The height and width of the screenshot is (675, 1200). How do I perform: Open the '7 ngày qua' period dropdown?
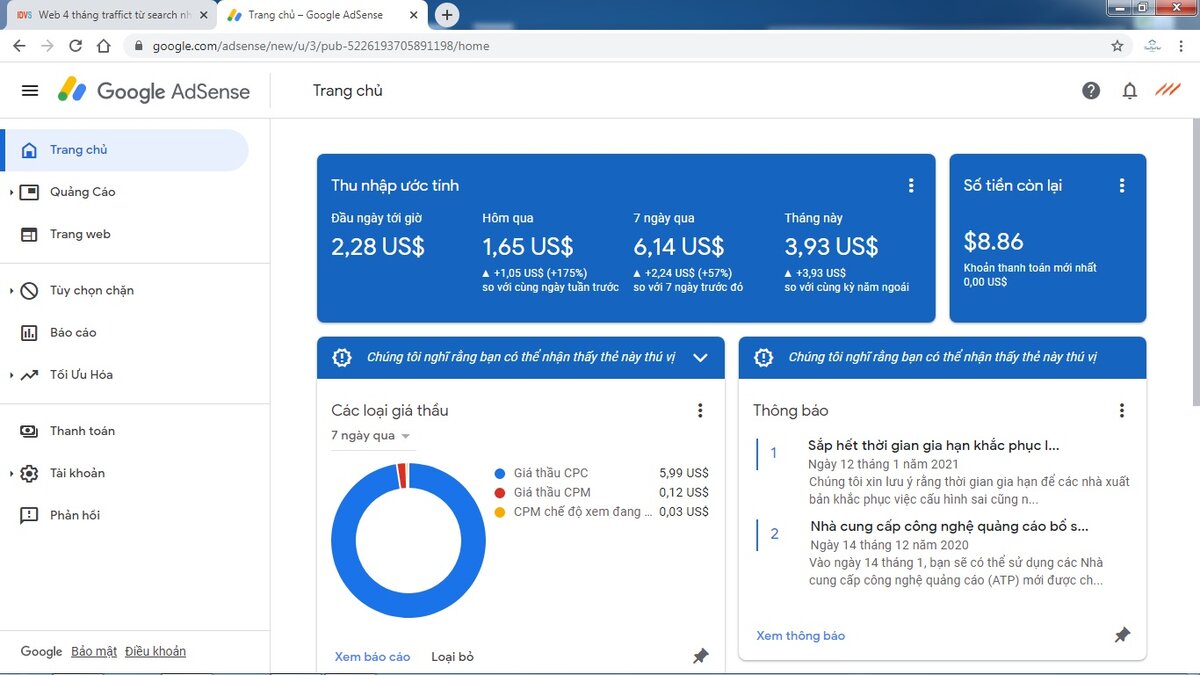pyautogui.click(x=371, y=436)
